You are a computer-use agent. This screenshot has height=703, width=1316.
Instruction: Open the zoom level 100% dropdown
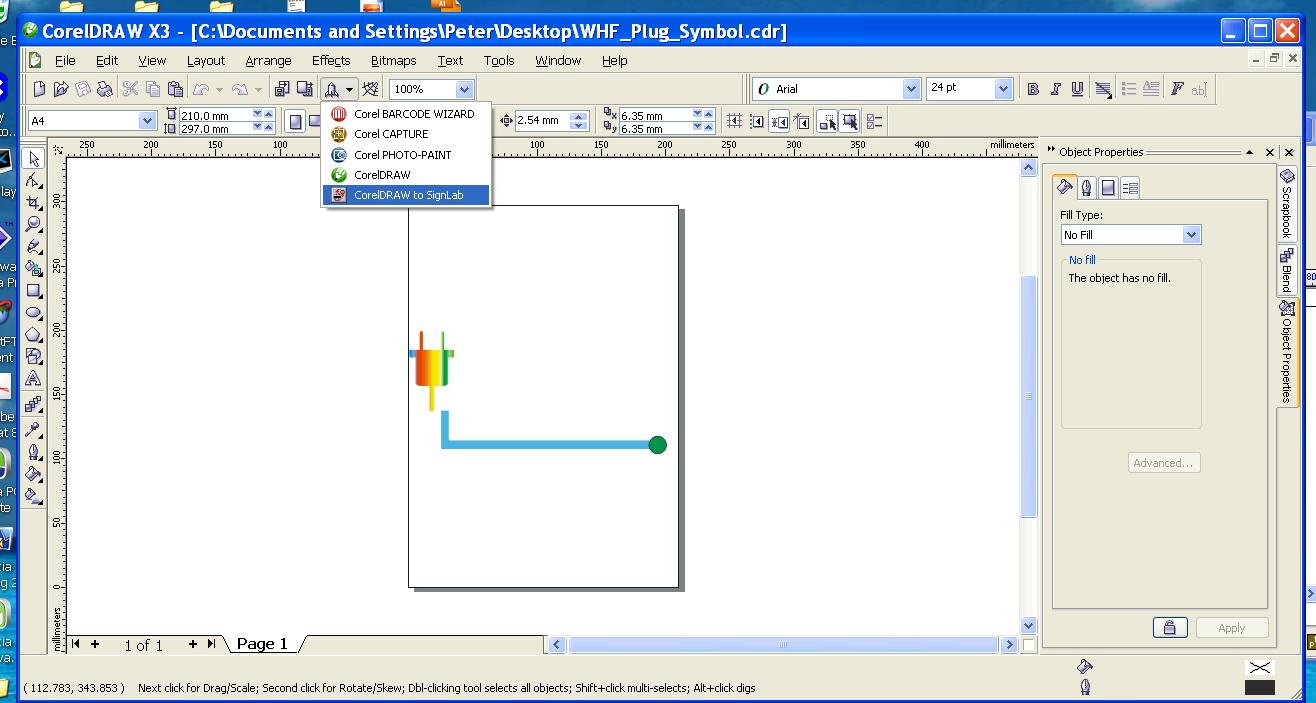tap(465, 89)
